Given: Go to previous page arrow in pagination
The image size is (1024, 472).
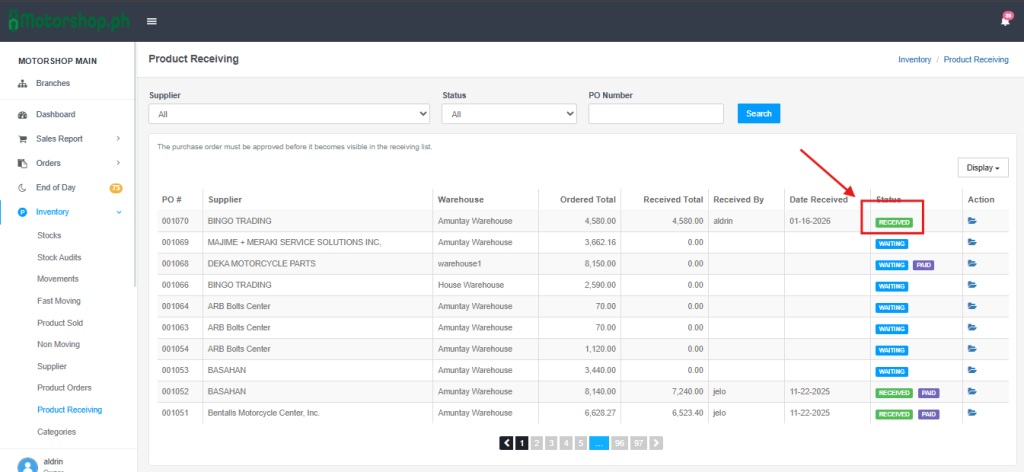Looking at the screenshot, I should [x=506, y=442].
